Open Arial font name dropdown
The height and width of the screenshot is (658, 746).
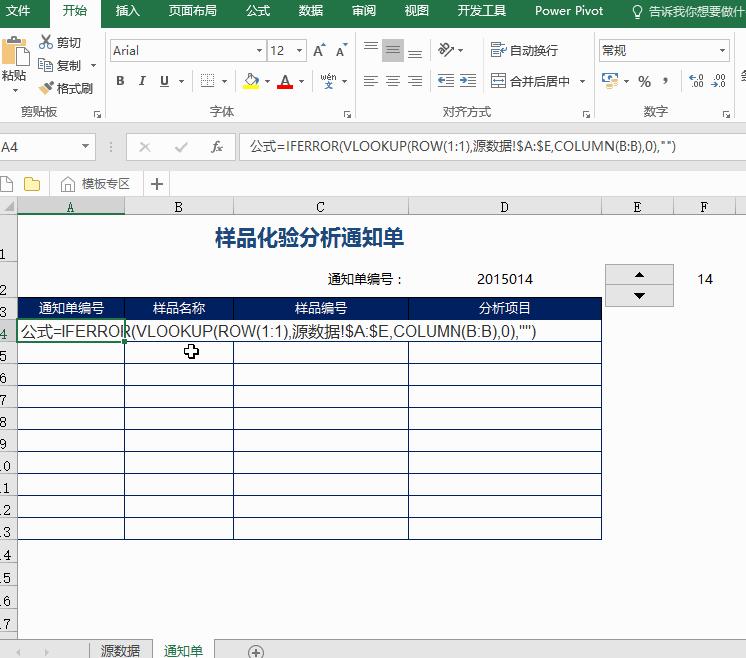pyautogui.click(x=259, y=50)
